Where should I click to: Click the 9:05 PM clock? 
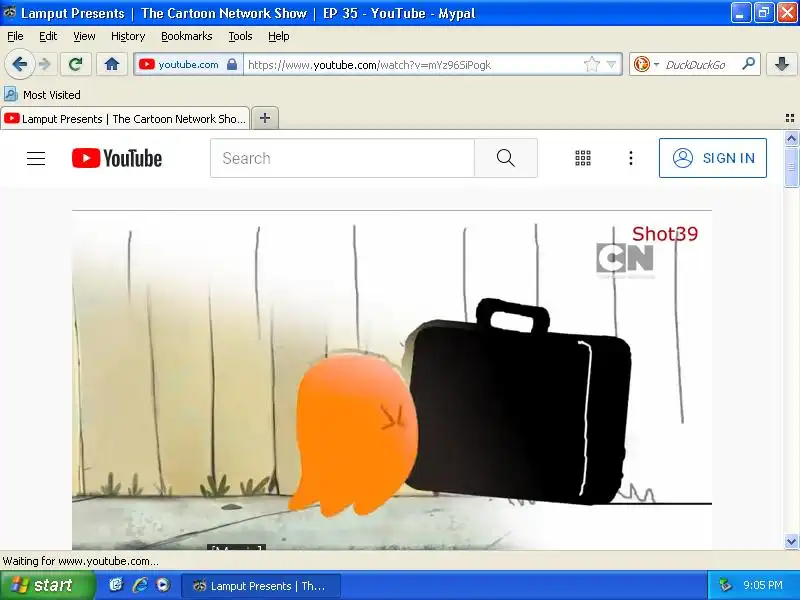tap(763, 585)
